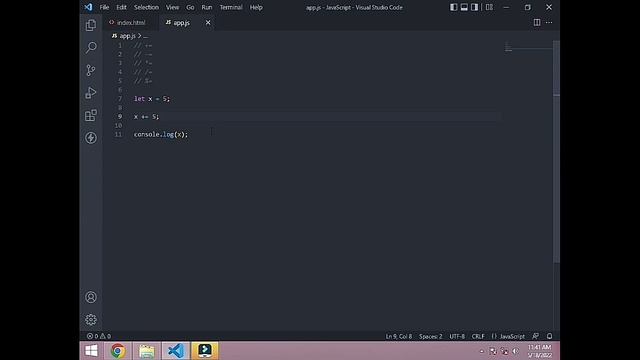Viewport: 640px width, 360px height.
Task: Click Ln 9, Col 8 in status bar
Action: coord(399,336)
